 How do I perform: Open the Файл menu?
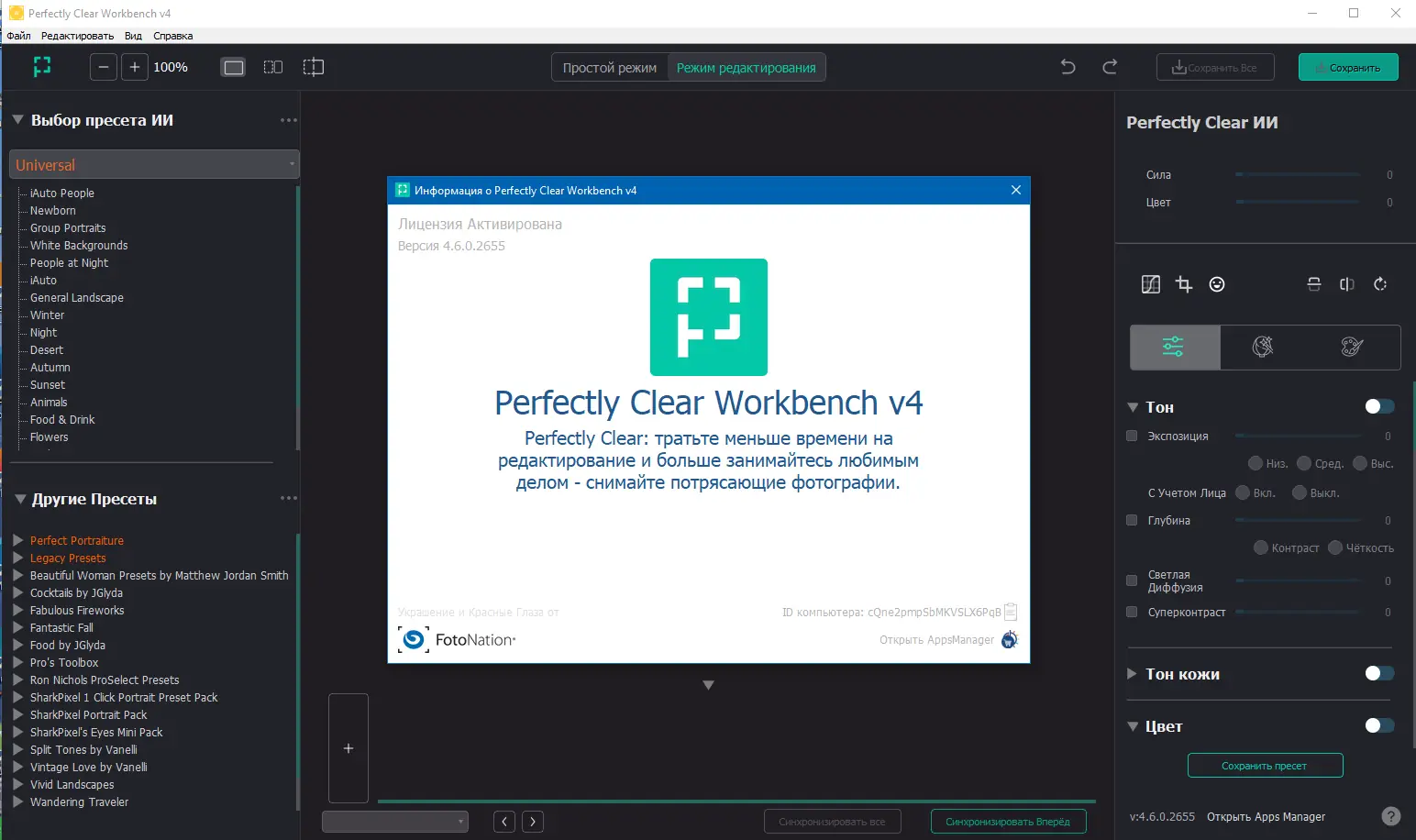point(18,36)
